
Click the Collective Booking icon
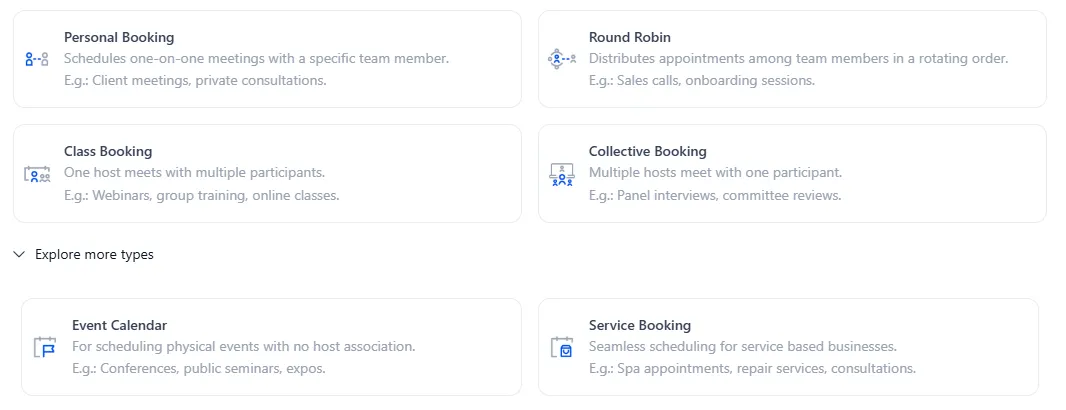point(561,174)
